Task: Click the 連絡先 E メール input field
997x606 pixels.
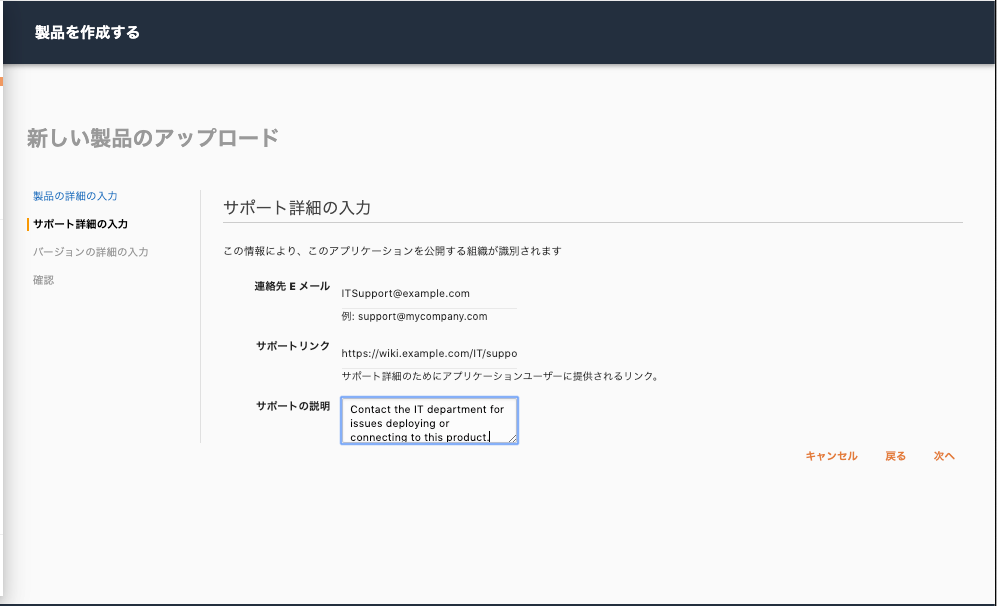Action: [x=429, y=294]
